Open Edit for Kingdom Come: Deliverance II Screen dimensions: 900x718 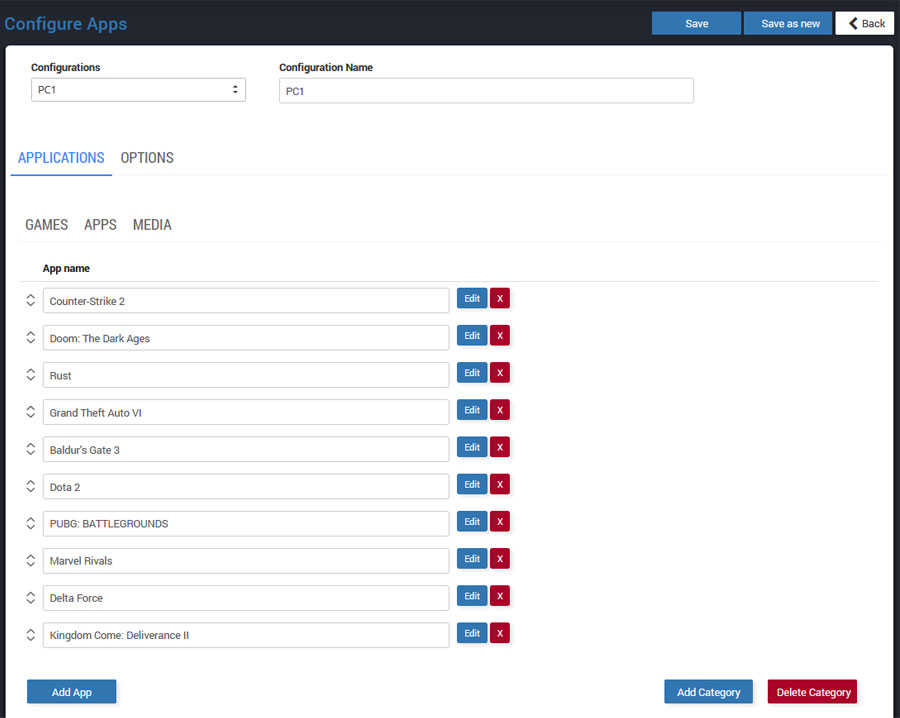pos(472,633)
